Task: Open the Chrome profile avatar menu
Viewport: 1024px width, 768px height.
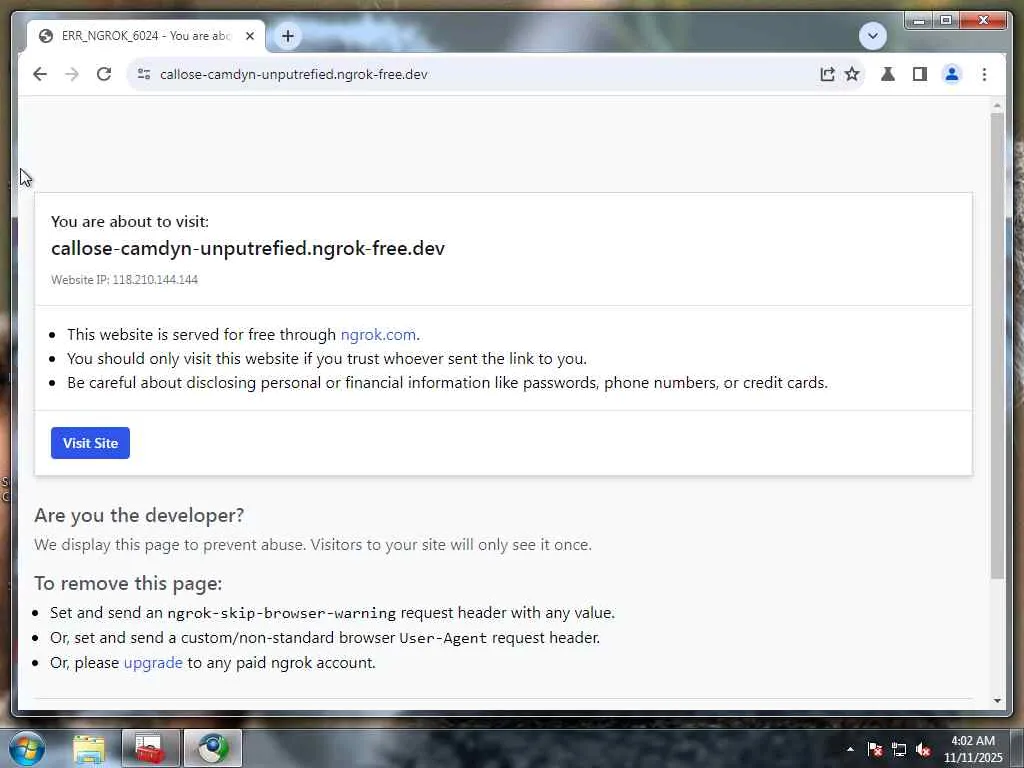Action: pos(952,74)
